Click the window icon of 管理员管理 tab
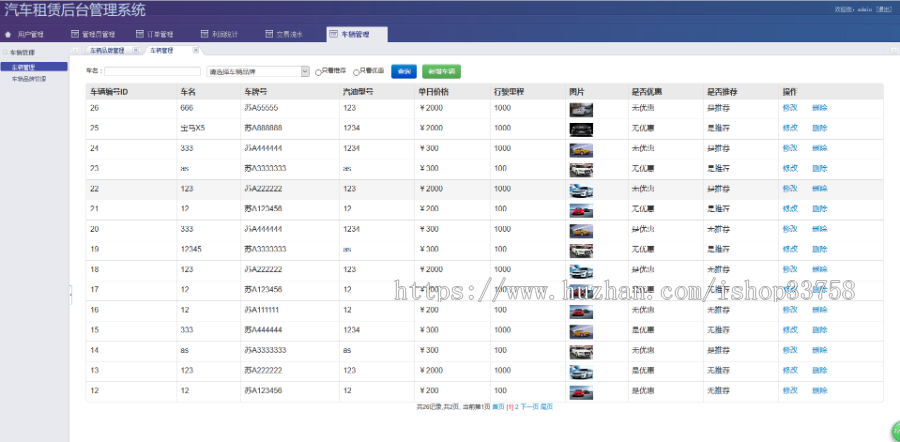 (x=74, y=34)
